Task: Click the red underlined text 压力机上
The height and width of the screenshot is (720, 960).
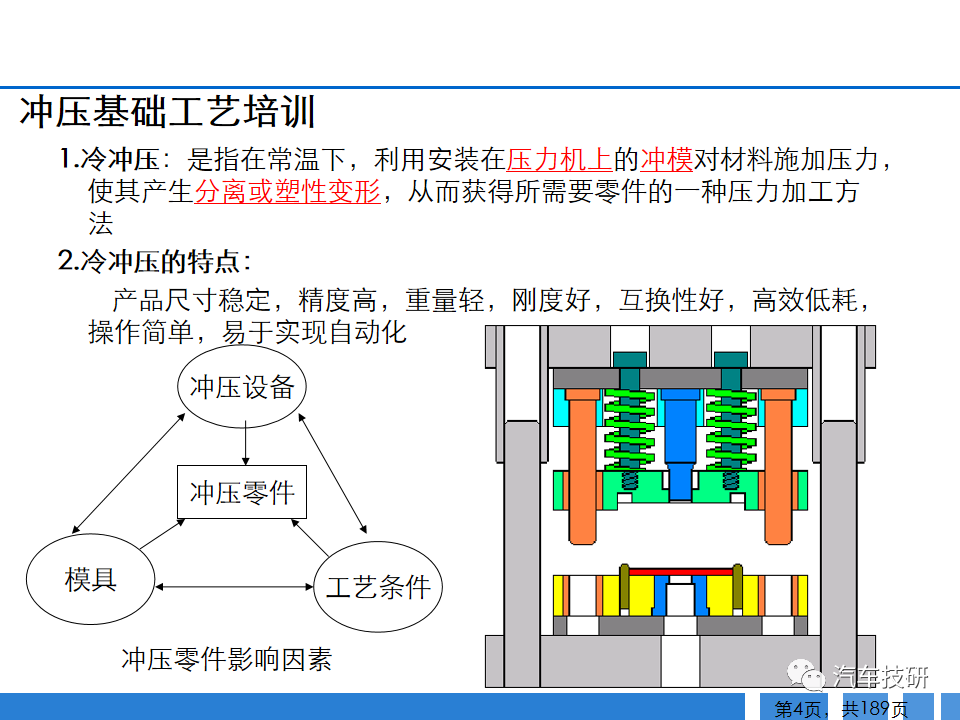Action: [x=559, y=159]
